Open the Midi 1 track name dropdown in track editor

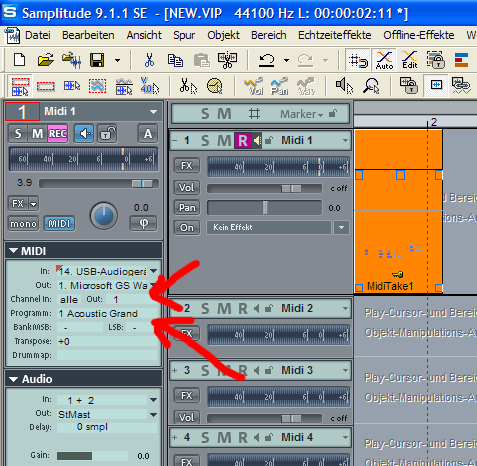(x=153, y=112)
